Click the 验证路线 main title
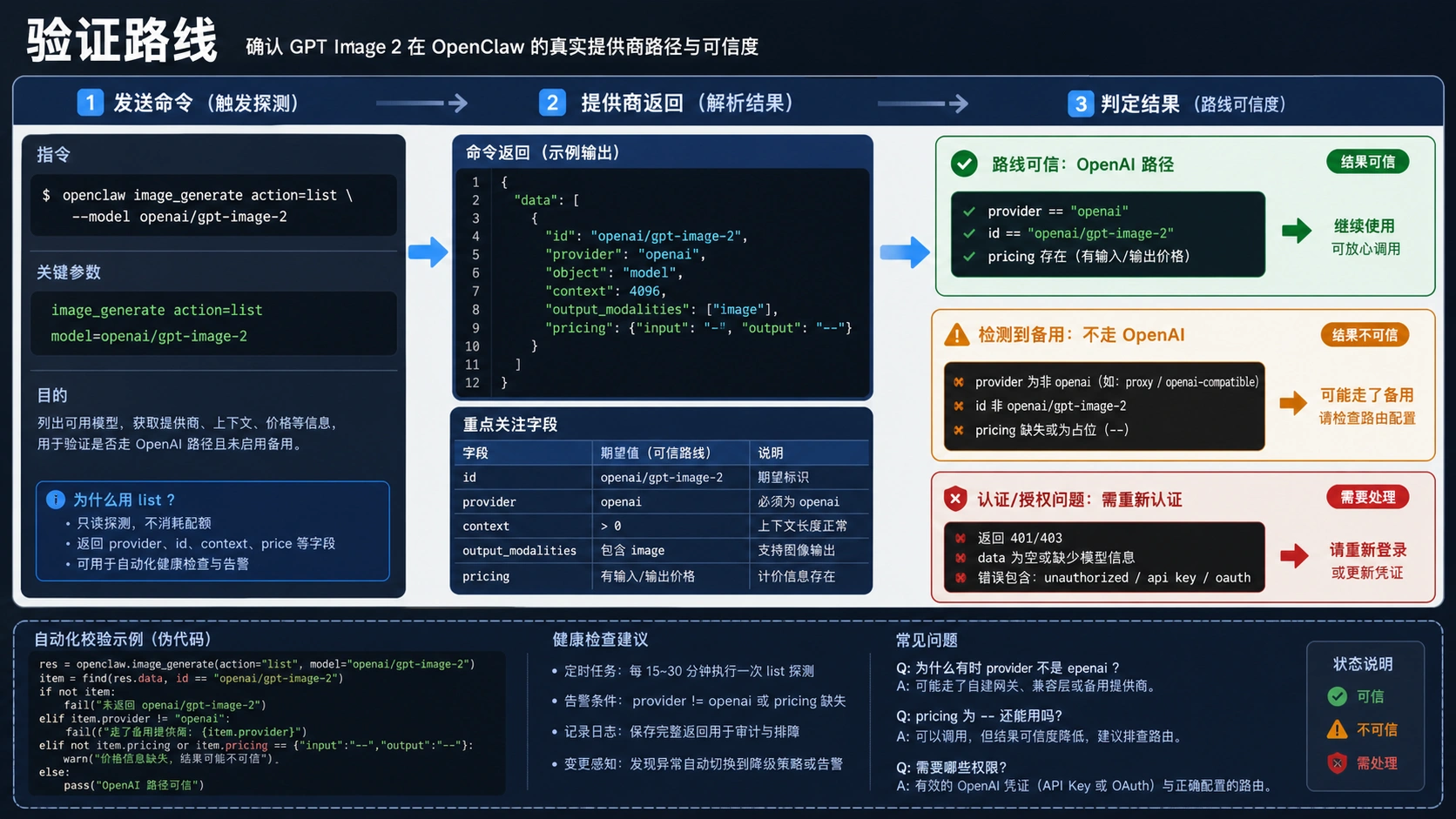This screenshot has width=1456, height=819. (122, 41)
